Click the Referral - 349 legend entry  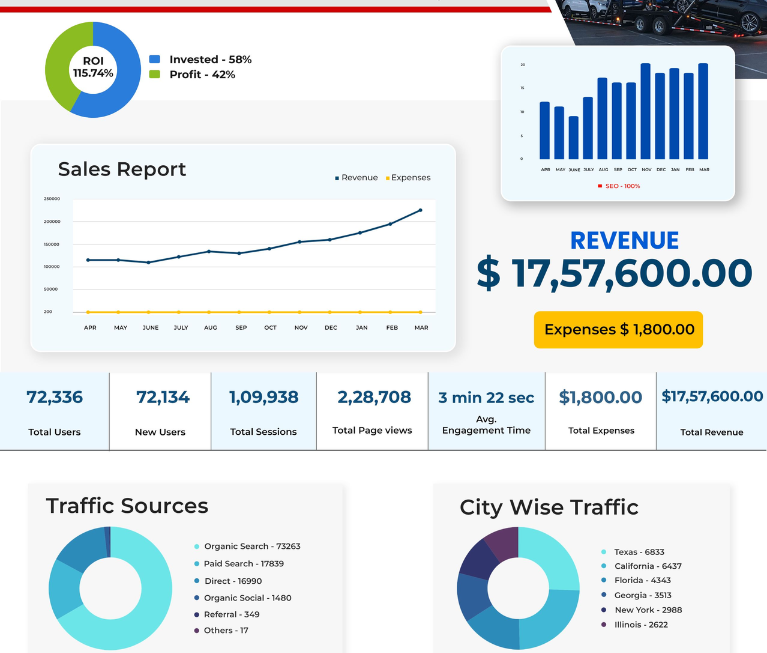[x=227, y=614]
